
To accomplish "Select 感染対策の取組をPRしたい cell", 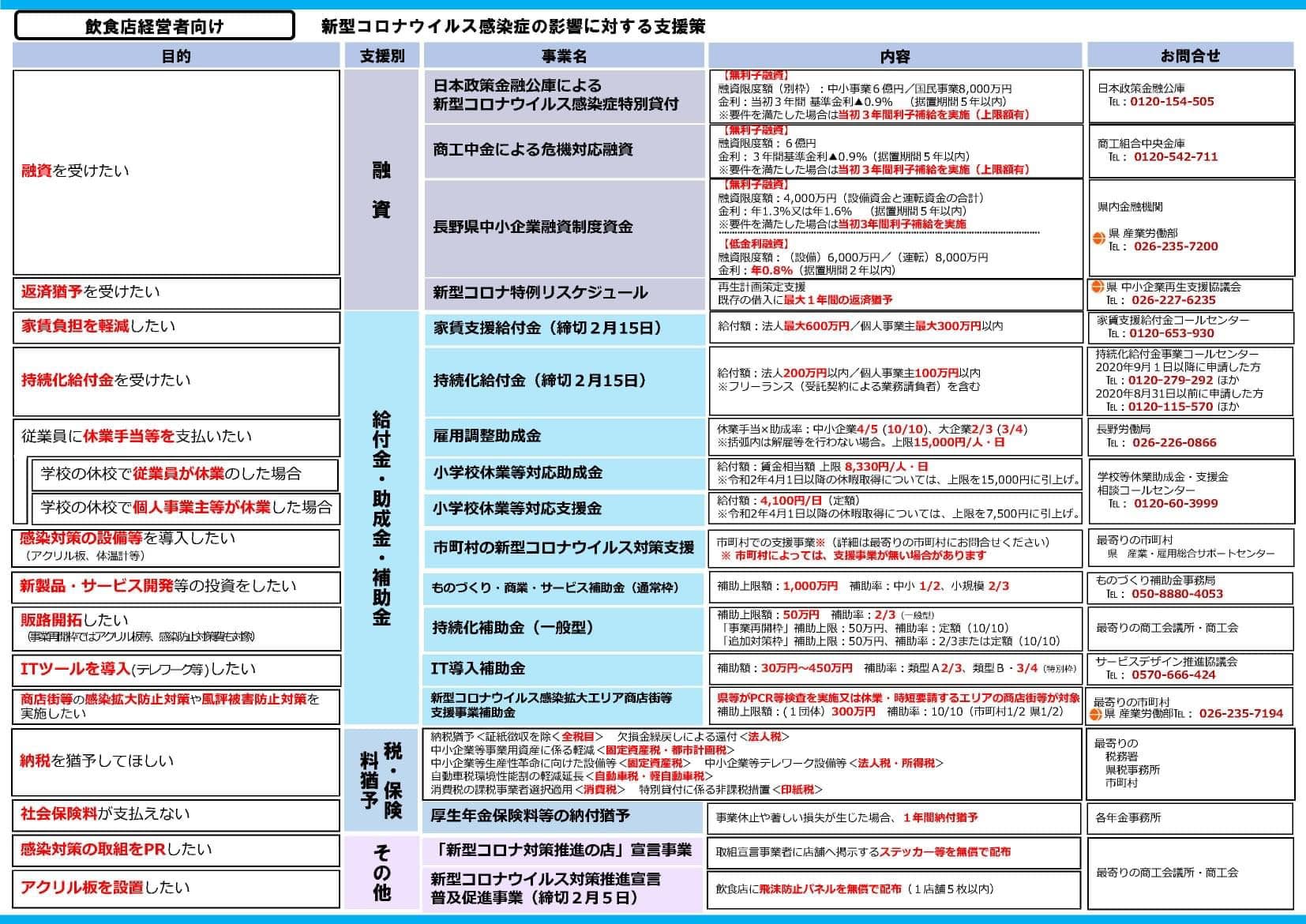I will coord(176,851).
